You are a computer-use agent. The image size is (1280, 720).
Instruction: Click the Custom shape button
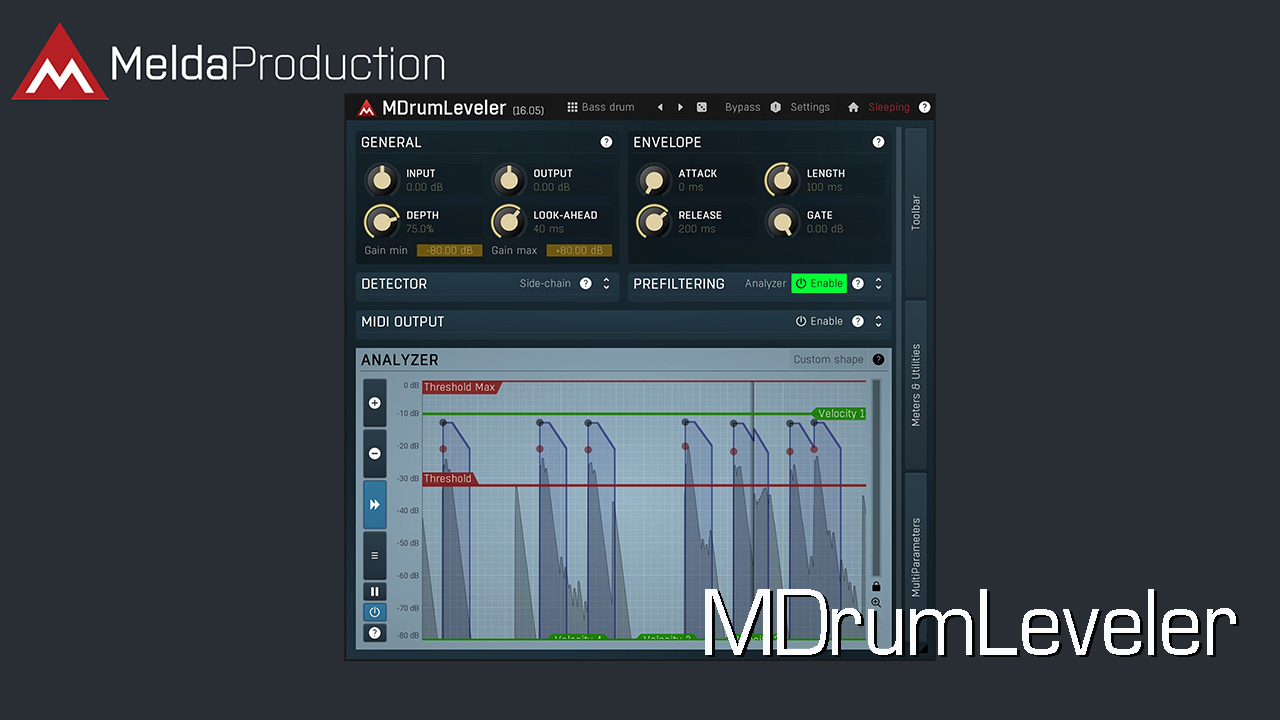[x=828, y=360]
